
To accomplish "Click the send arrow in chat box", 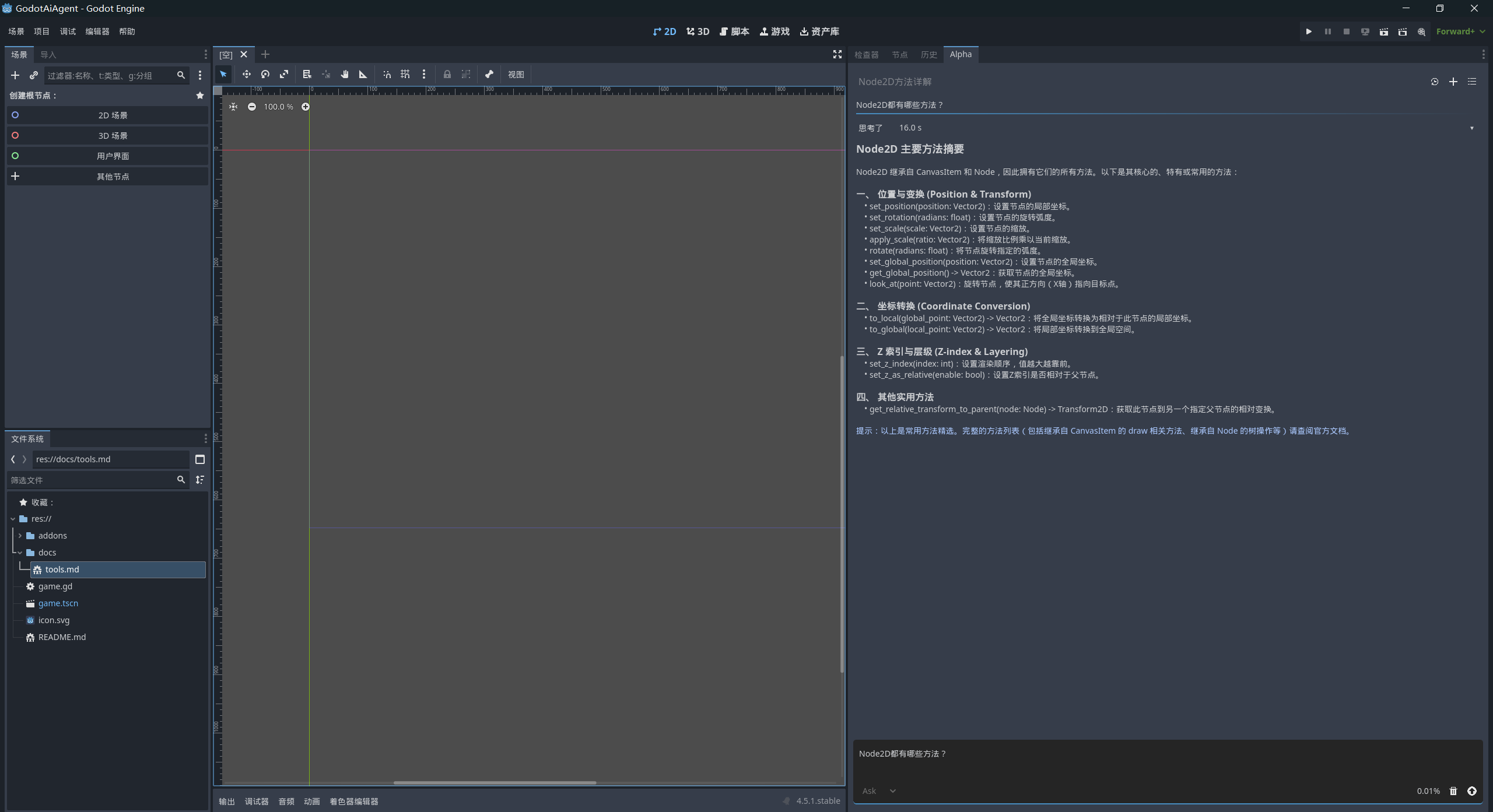I will tap(1472, 791).
